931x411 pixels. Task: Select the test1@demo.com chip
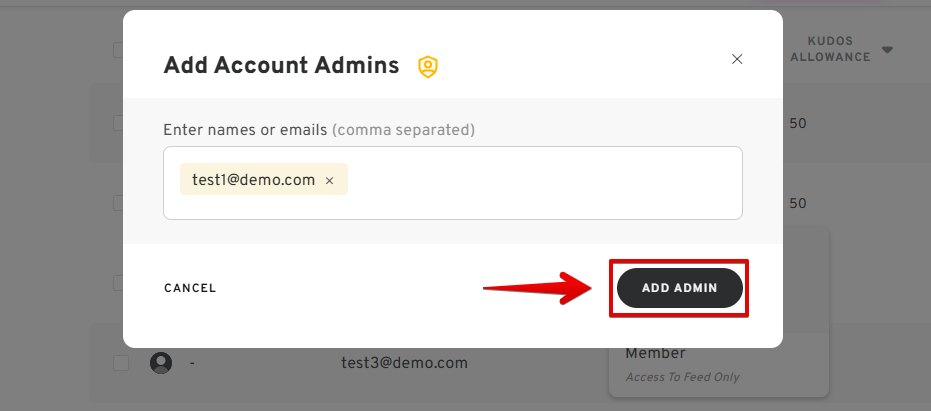pyautogui.click(x=253, y=180)
